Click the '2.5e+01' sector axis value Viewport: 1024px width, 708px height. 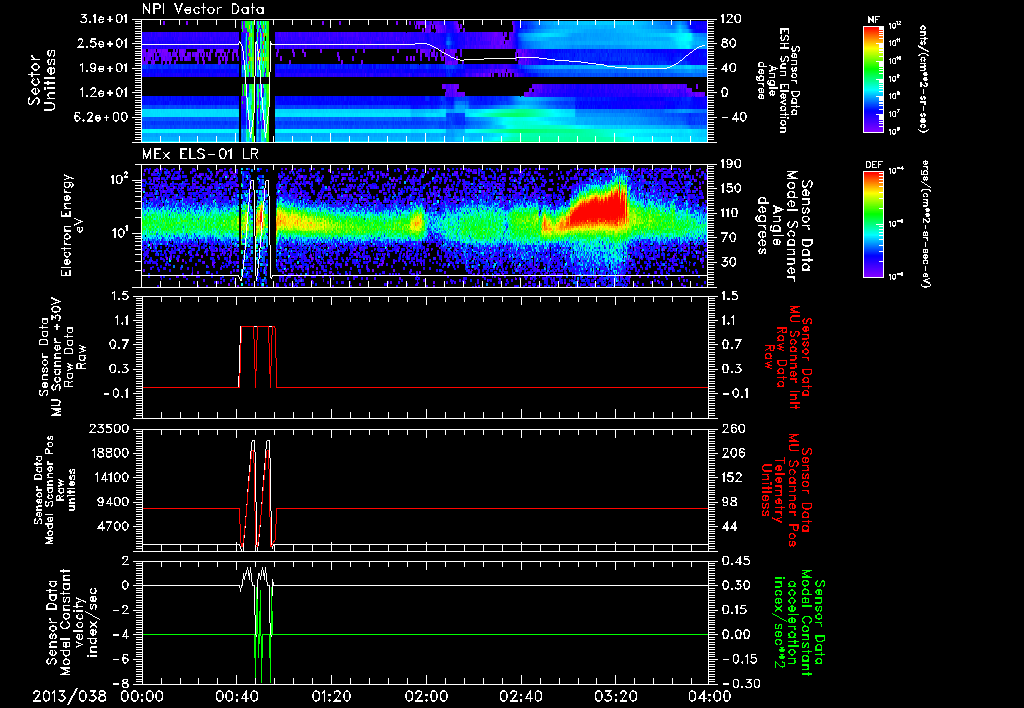coord(101,43)
